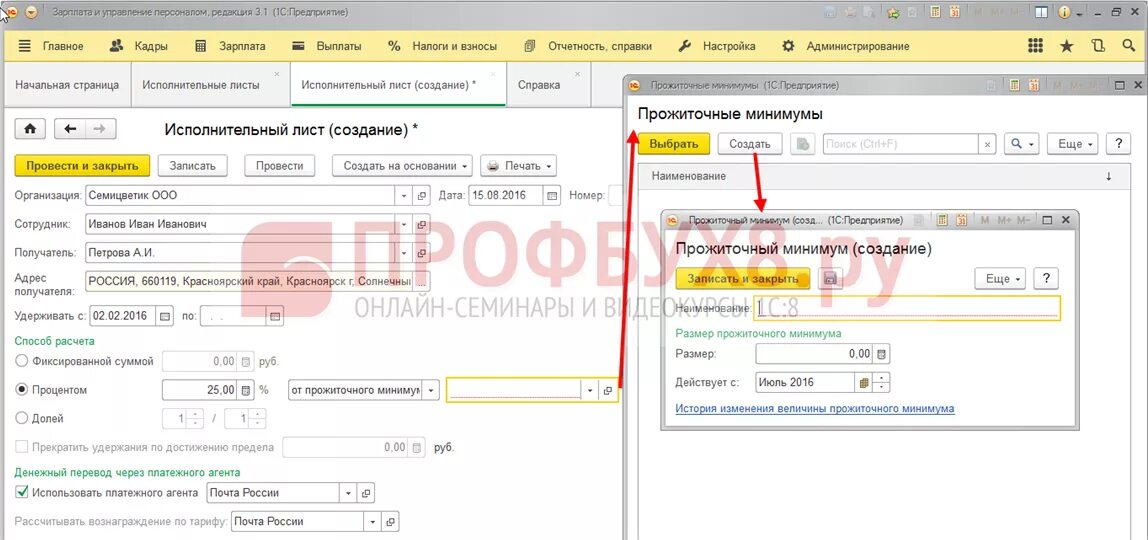This screenshot has width=1148, height=540.
Task: Open the Налоги и взносы section
Action: 443,46
